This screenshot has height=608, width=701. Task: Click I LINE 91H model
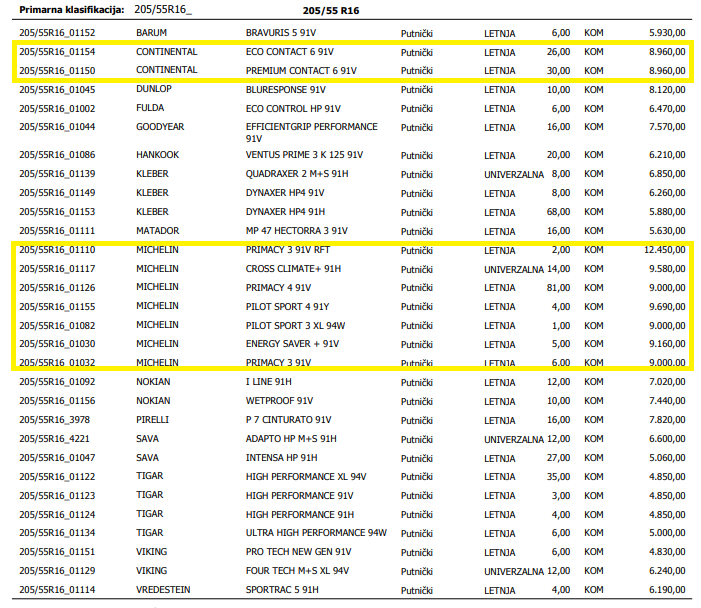269,382
